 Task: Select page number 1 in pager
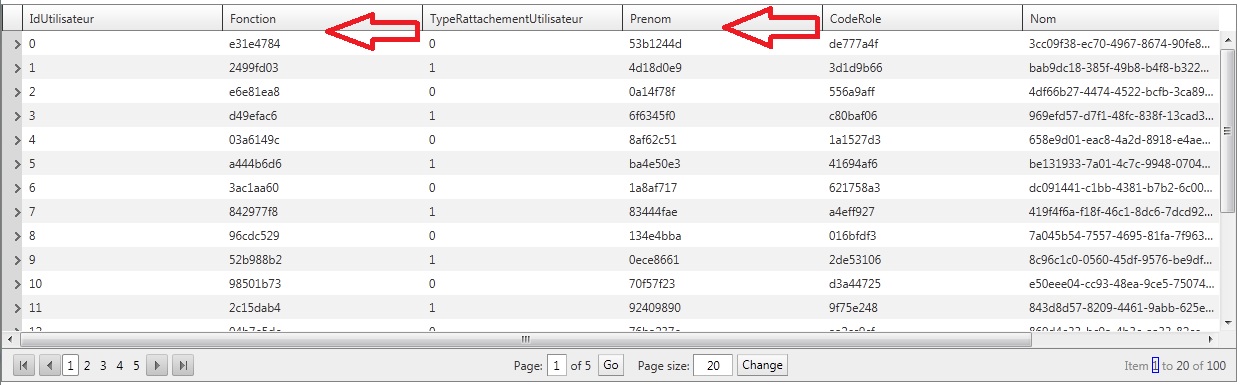click(71, 366)
